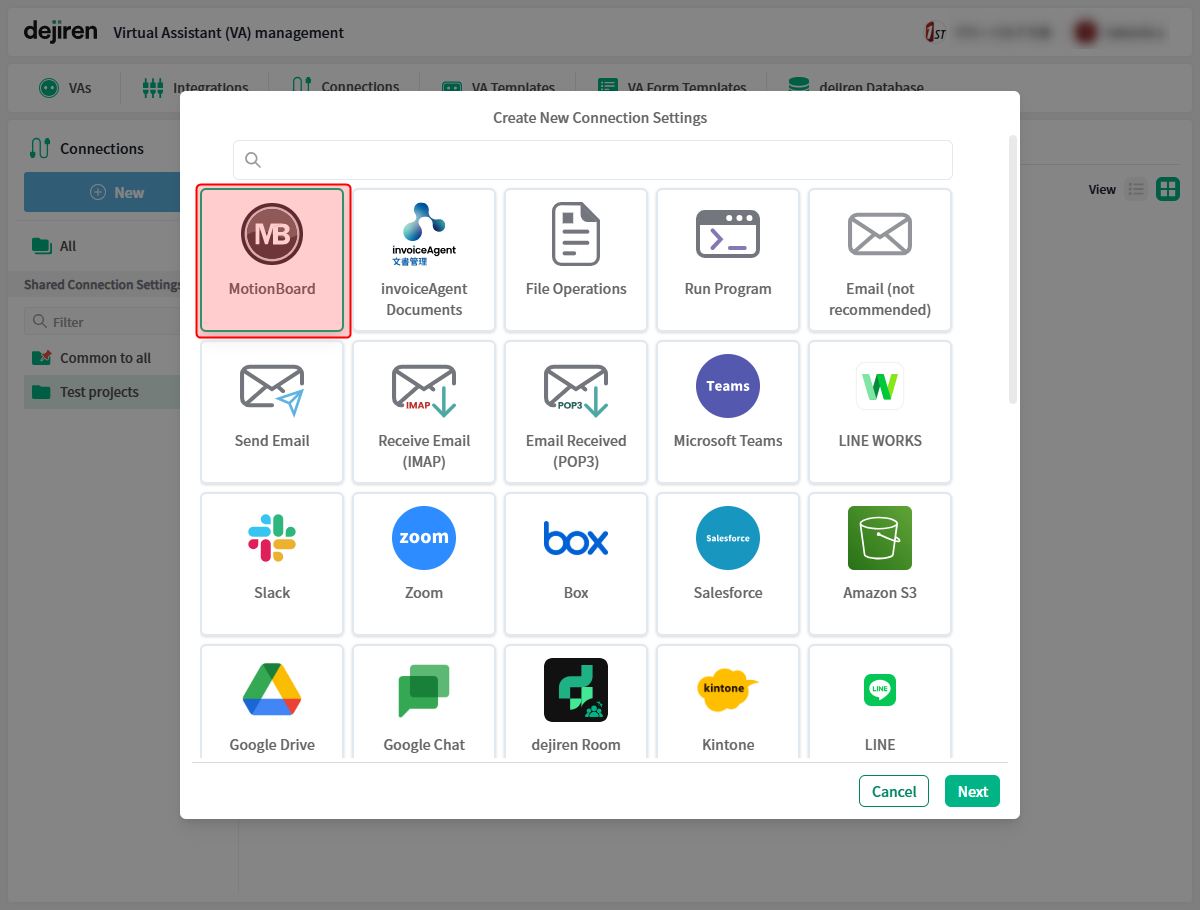Select the Microsoft Teams connection
1200x910 pixels.
coord(728,412)
